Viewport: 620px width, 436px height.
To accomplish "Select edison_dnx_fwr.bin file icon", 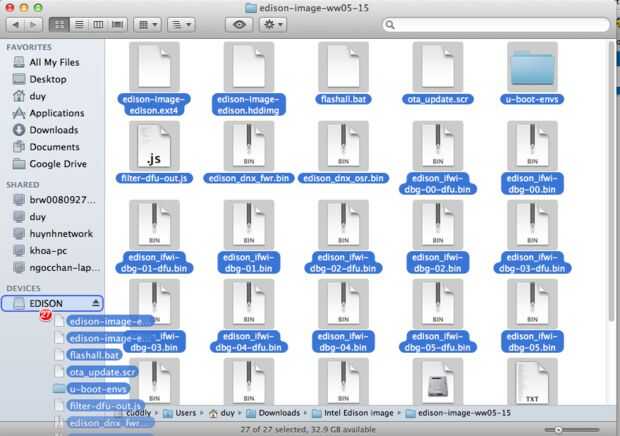I will (249, 145).
